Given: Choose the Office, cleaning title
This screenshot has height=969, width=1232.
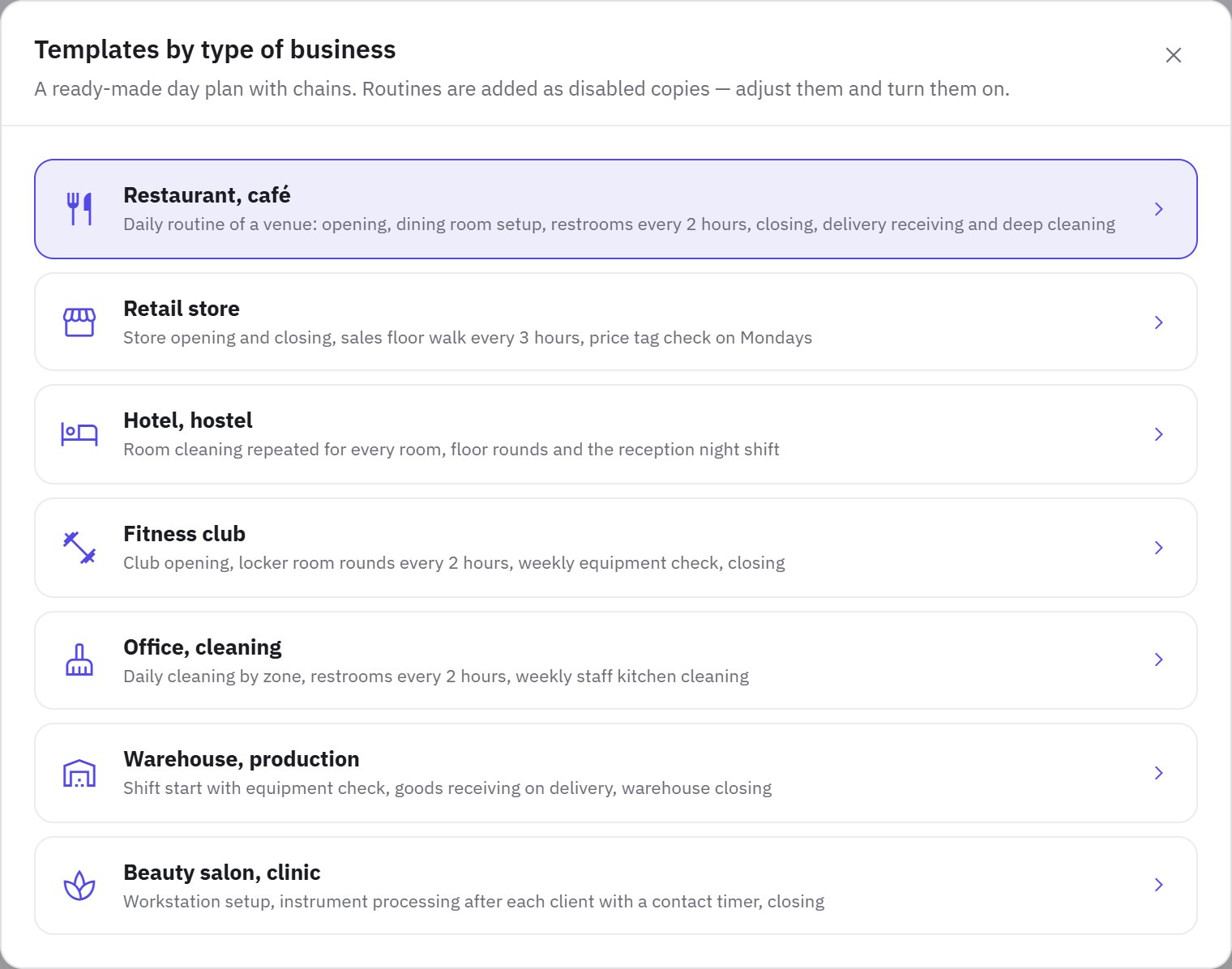Looking at the screenshot, I should 203,647.
